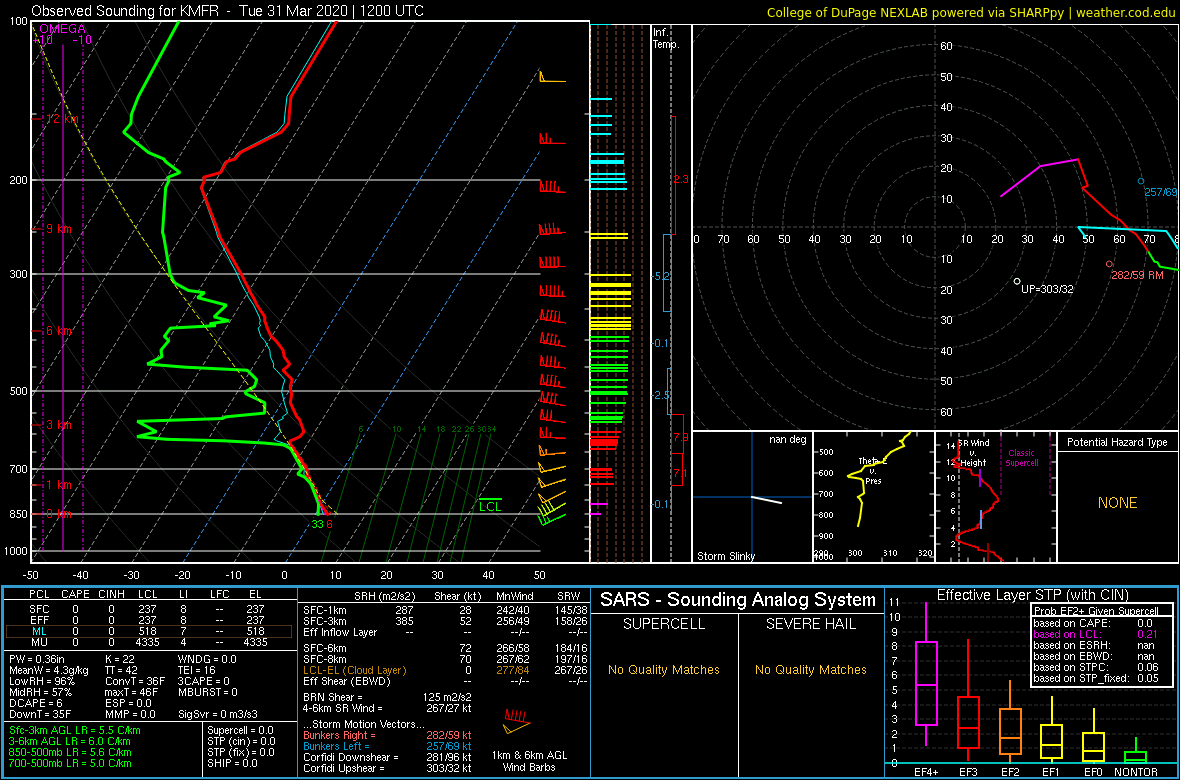
Task: Click the 500 pressure level axis label
Action: pyautogui.click(x=16, y=391)
